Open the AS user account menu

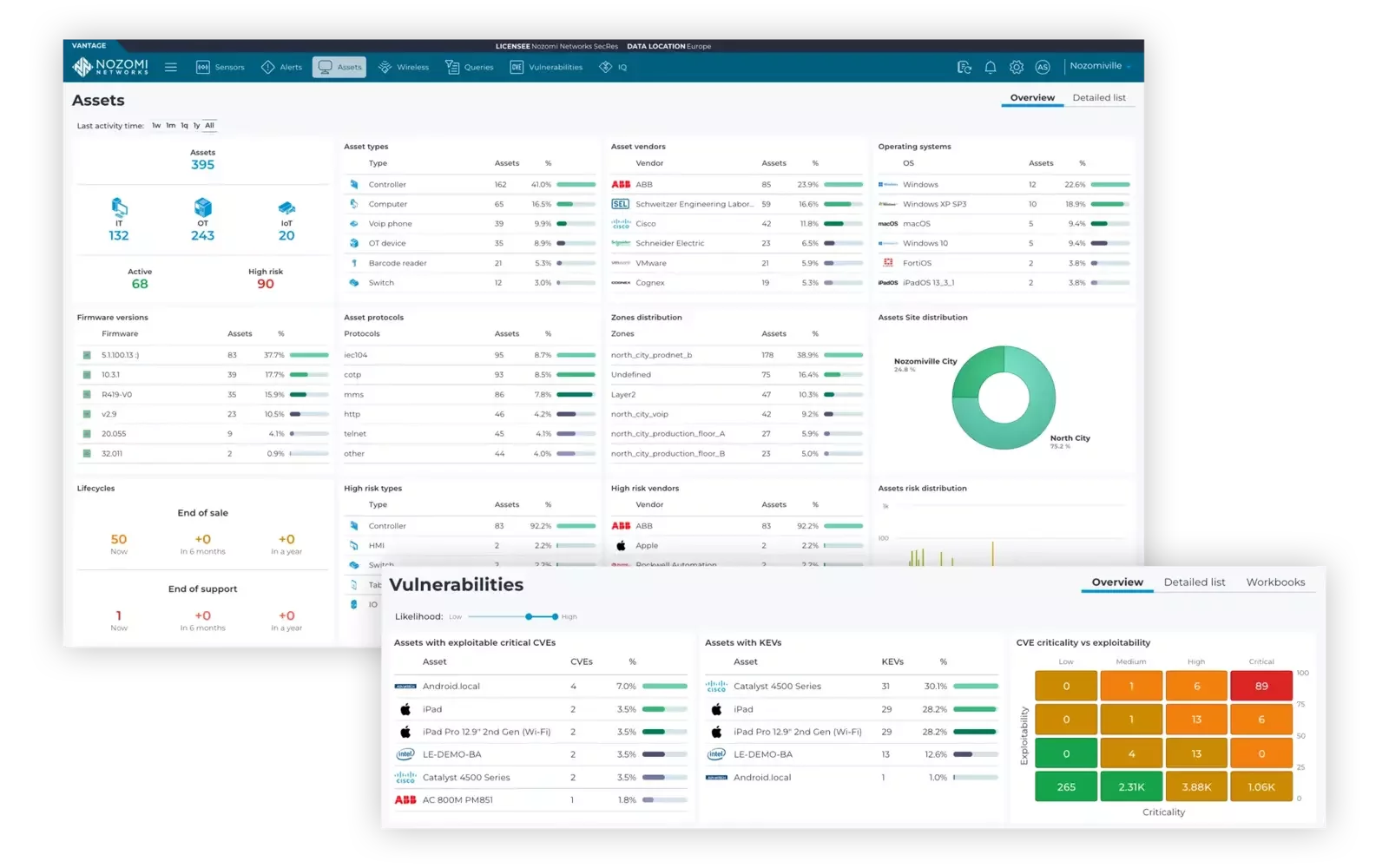(1043, 67)
